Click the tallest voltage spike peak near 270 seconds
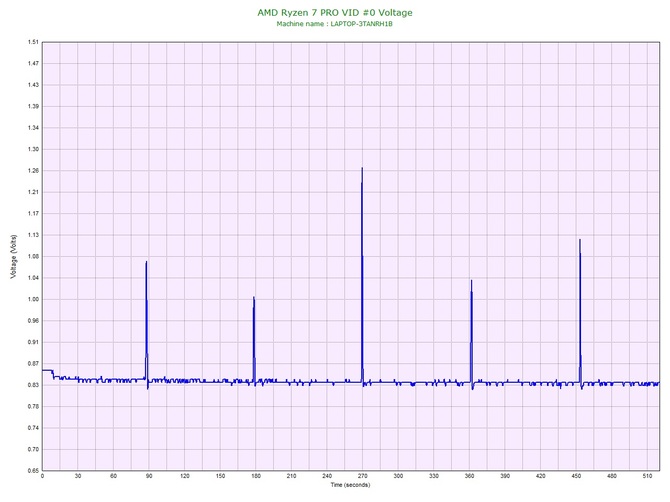The width and height of the screenshot is (670, 502). click(362, 169)
